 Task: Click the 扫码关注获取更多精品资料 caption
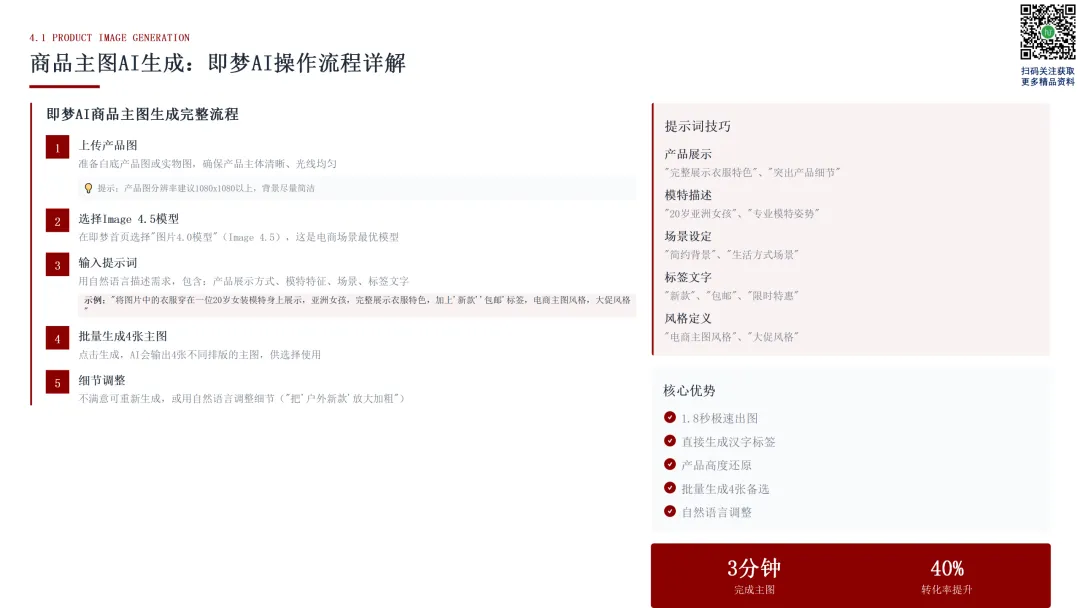coord(1048,76)
